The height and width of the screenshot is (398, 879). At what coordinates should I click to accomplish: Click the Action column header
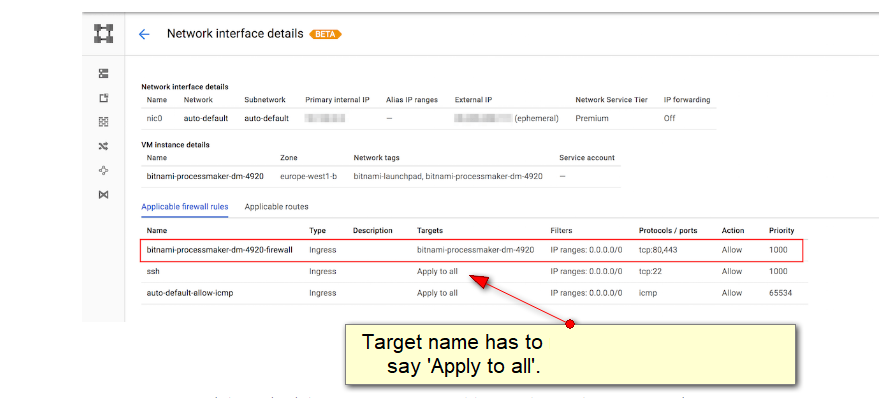pos(733,230)
